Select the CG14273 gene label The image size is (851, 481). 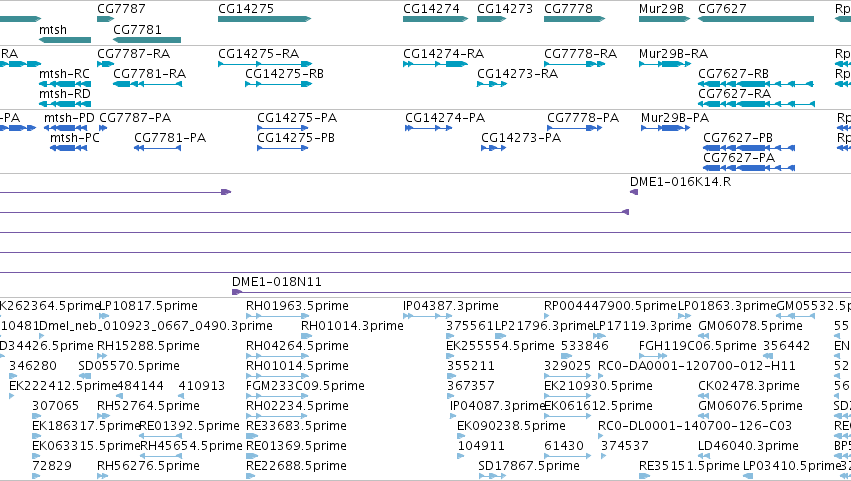(505, 9)
